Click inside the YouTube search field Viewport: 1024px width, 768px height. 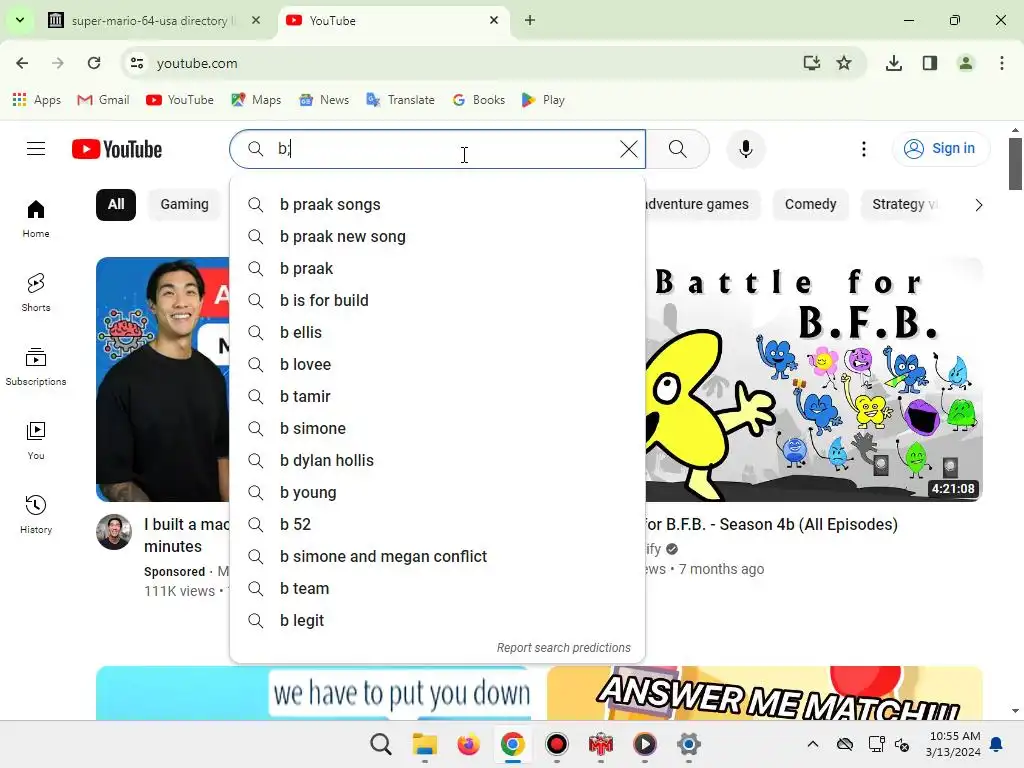point(438,149)
